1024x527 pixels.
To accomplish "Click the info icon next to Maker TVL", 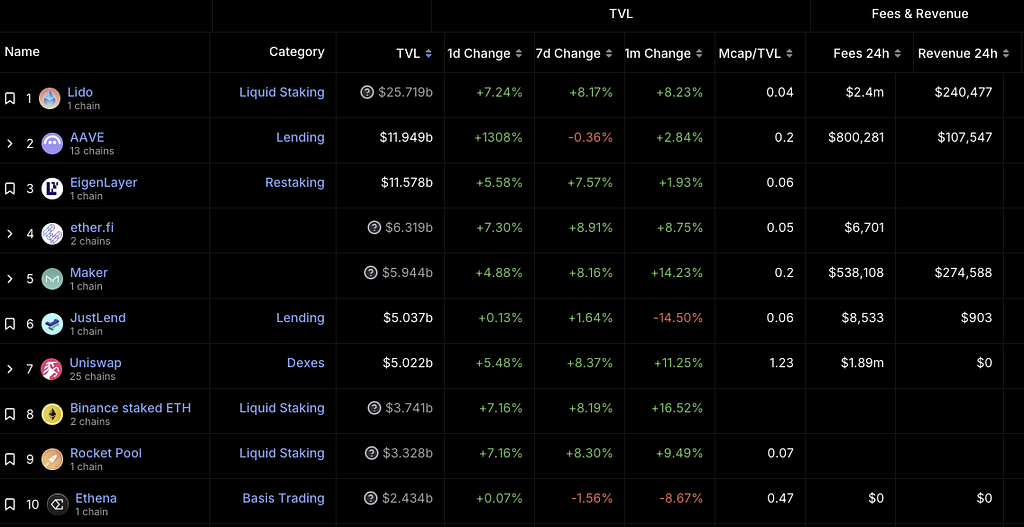I will pyautogui.click(x=370, y=273).
